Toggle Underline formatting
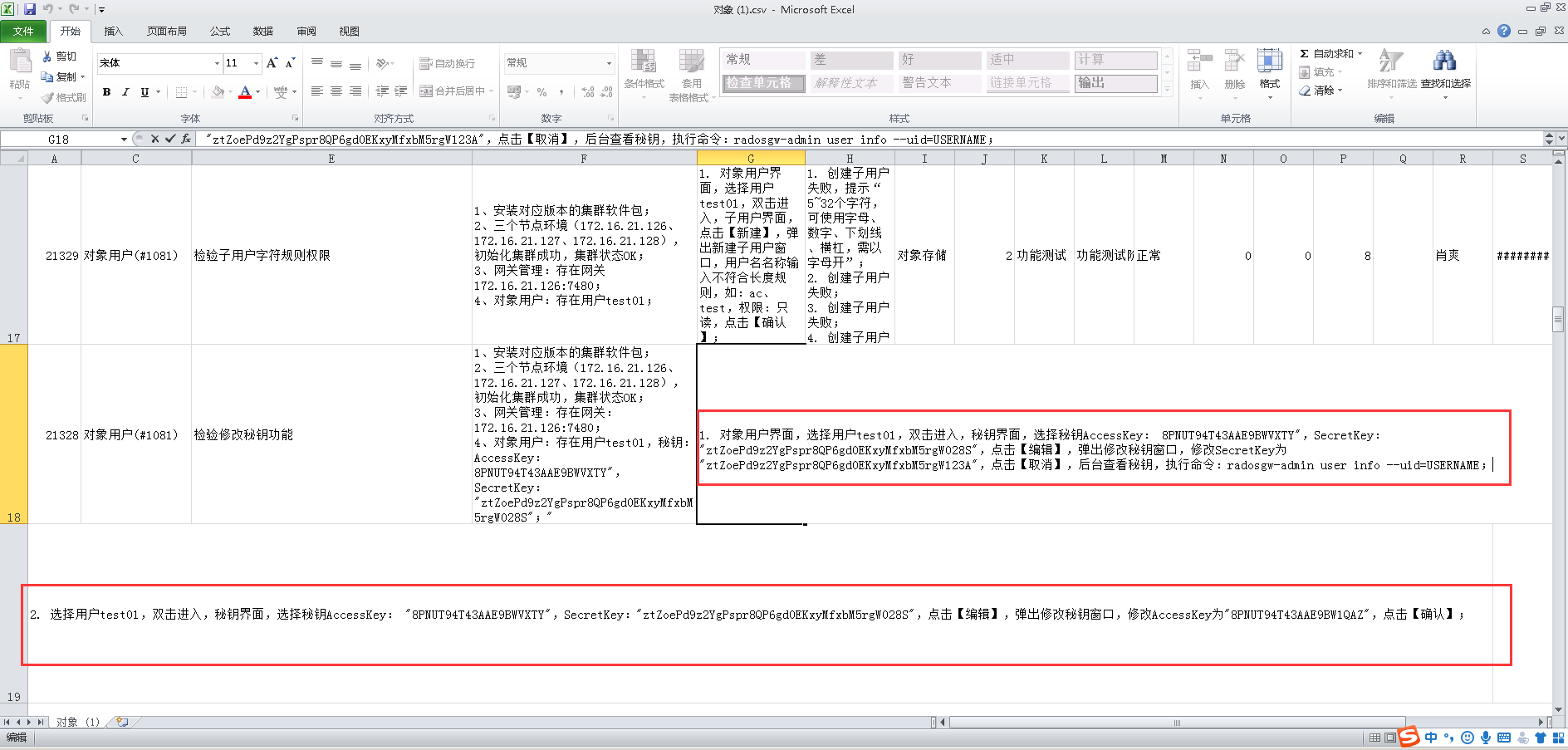Screen dimensions: 1568x750 coord(145,92)
